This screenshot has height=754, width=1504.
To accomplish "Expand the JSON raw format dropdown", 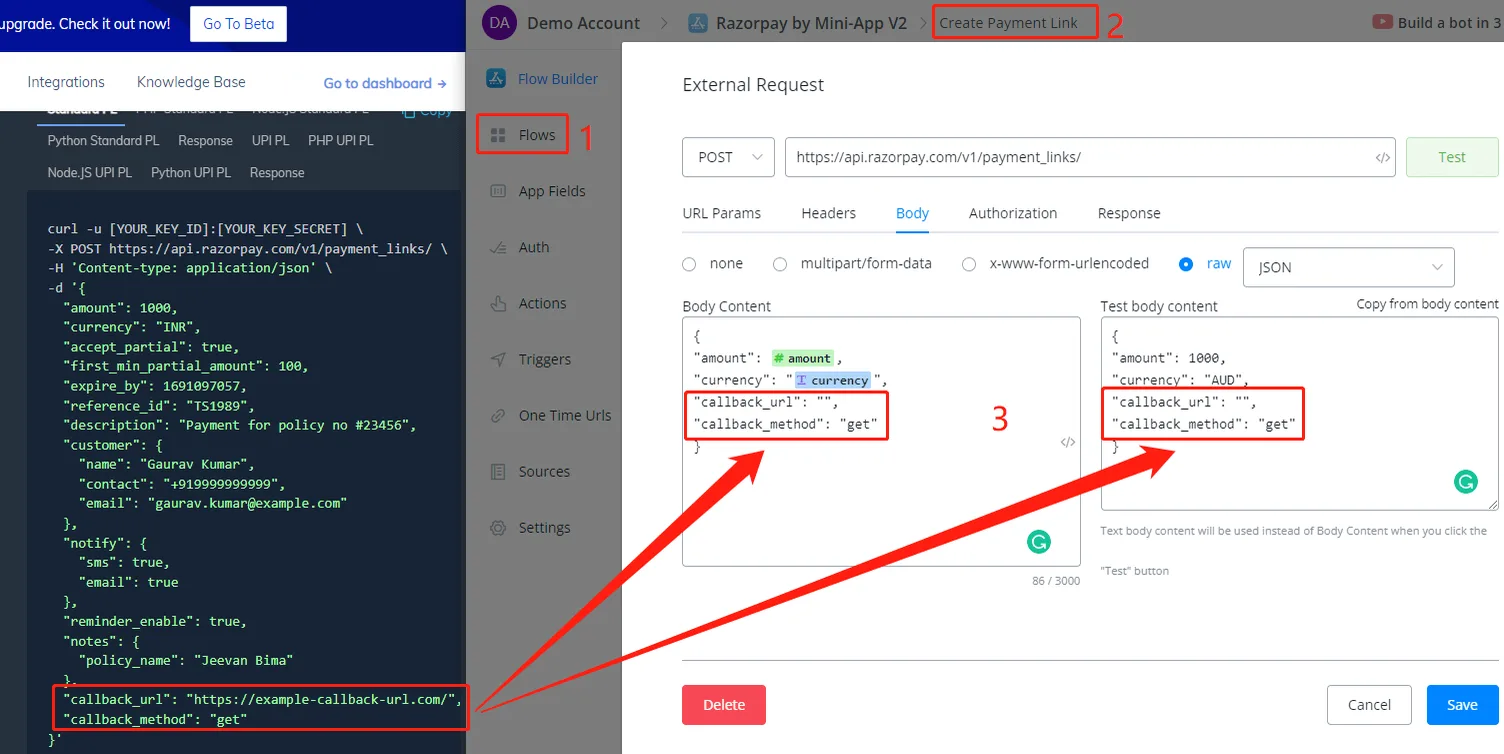I will [x=1348, y=267].
